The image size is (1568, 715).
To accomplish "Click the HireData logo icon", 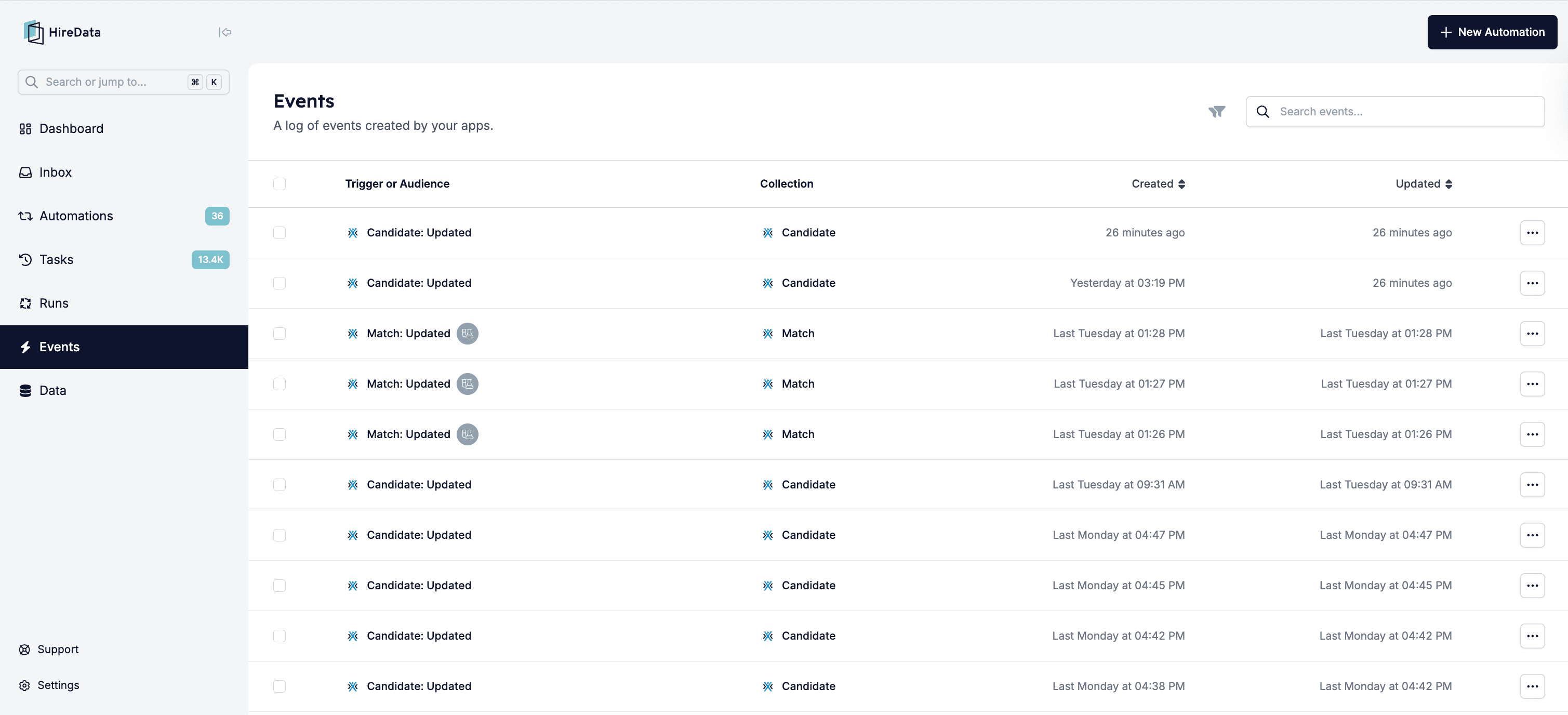I will 33,32.
